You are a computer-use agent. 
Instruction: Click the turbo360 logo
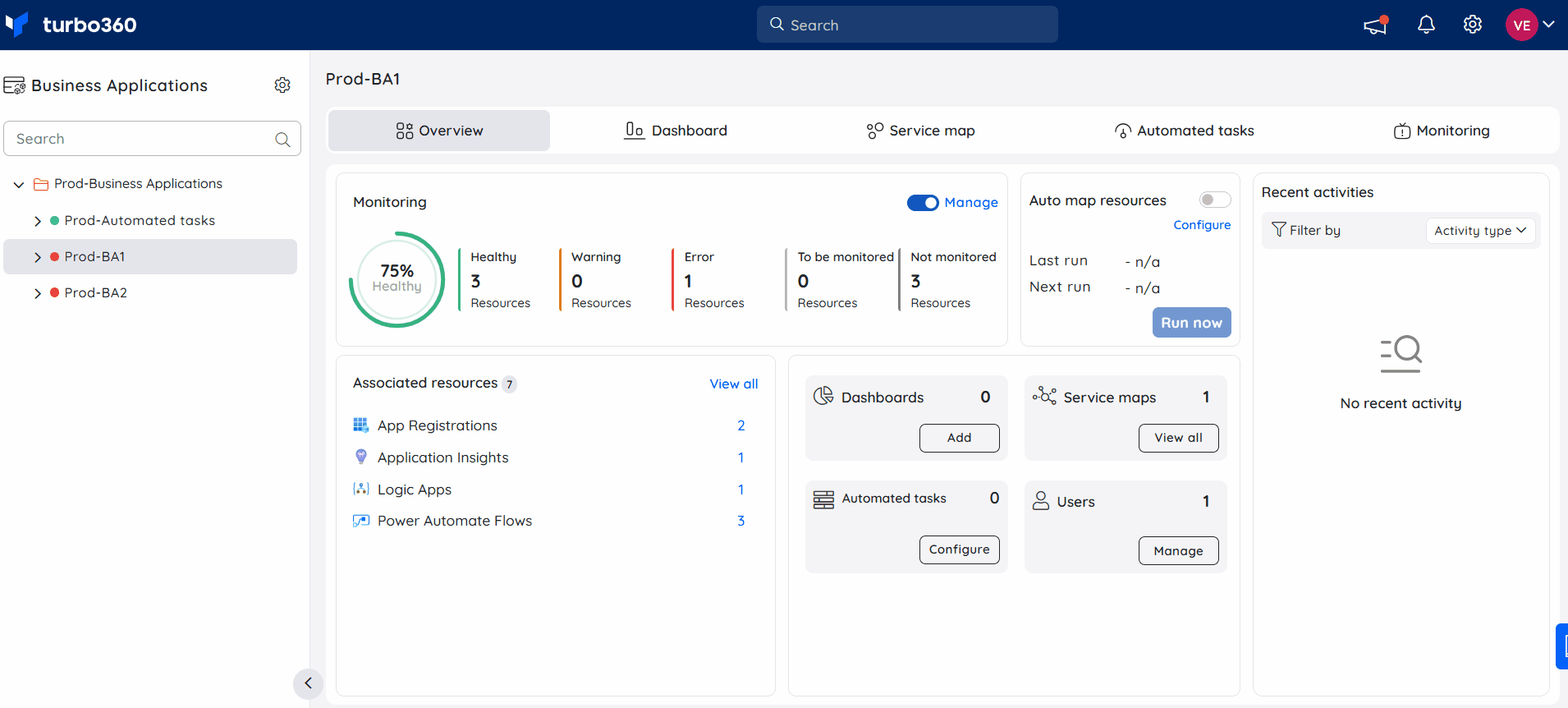tap(71, 25)
